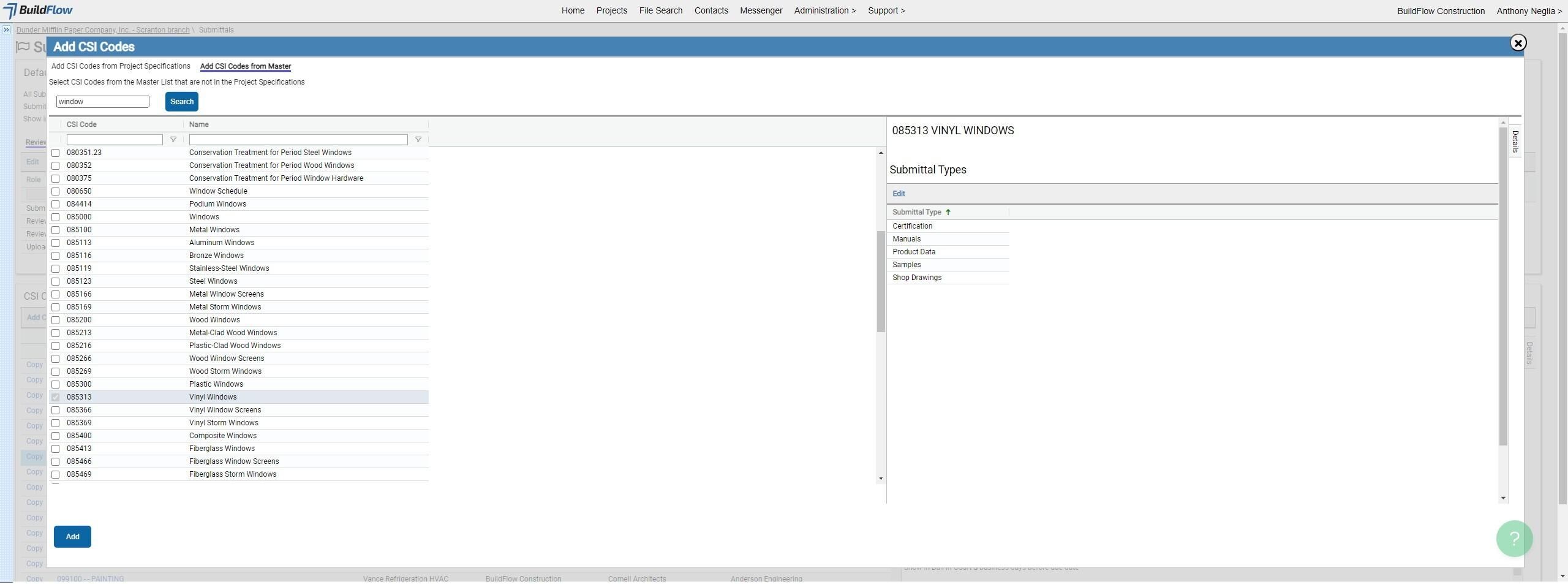Close the Add CSI Codes dialog
Viewport: 1568px width, 584px height.
(1518, 43)
